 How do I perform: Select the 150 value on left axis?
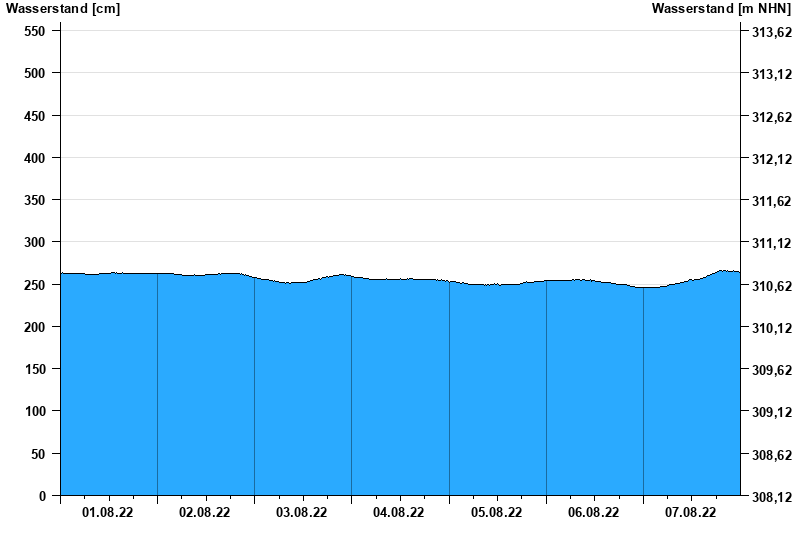35,369
